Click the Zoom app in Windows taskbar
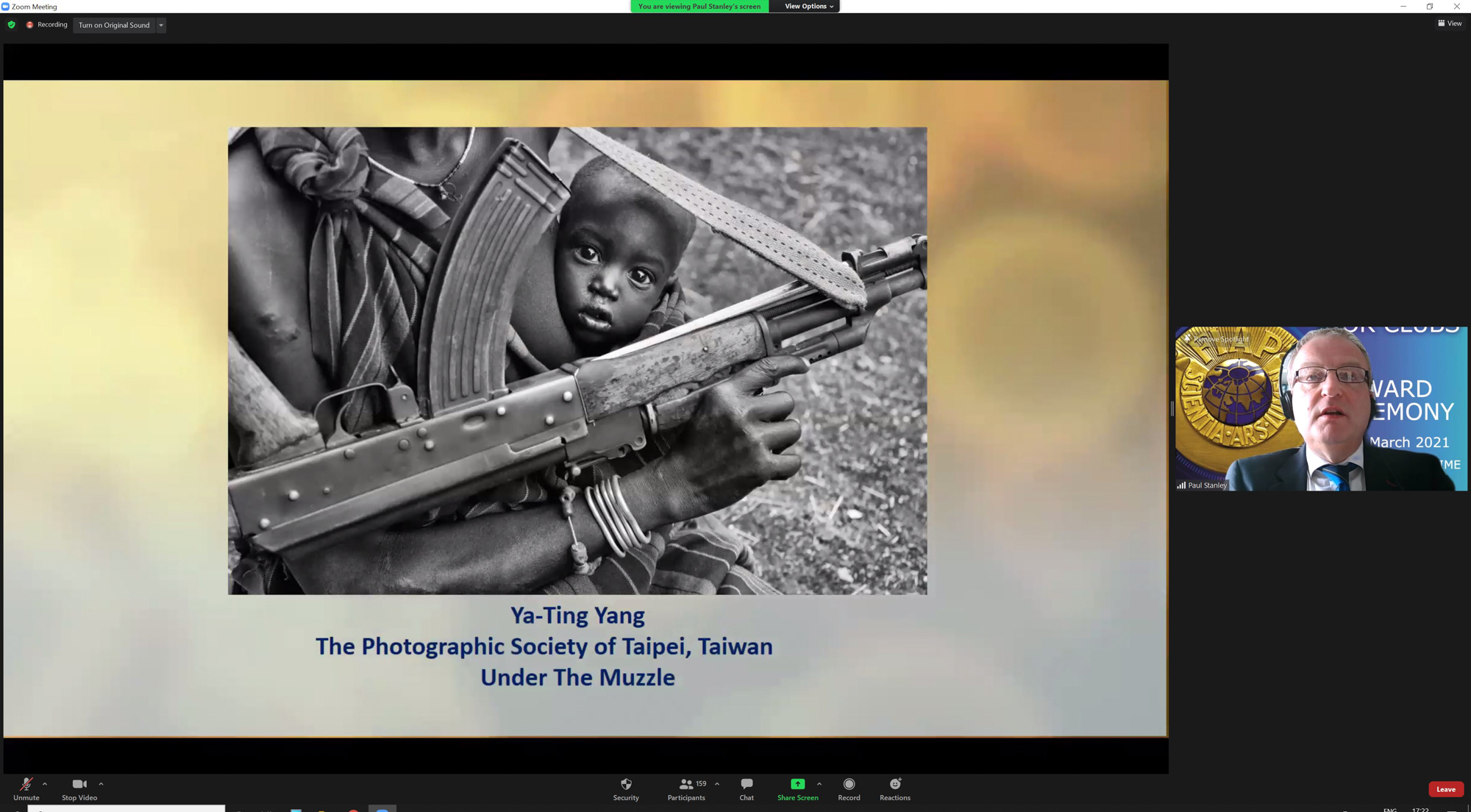This screenshot has height=812, width=1471. click(x=382, y=809)
